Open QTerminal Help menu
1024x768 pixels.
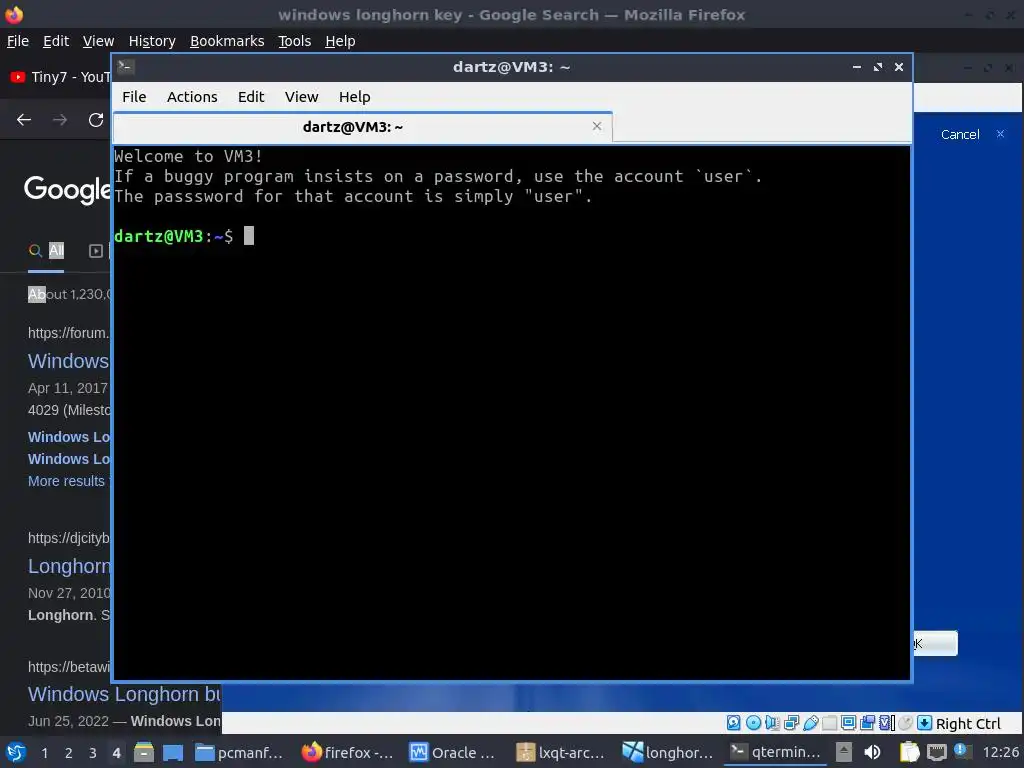click(355, 97)
